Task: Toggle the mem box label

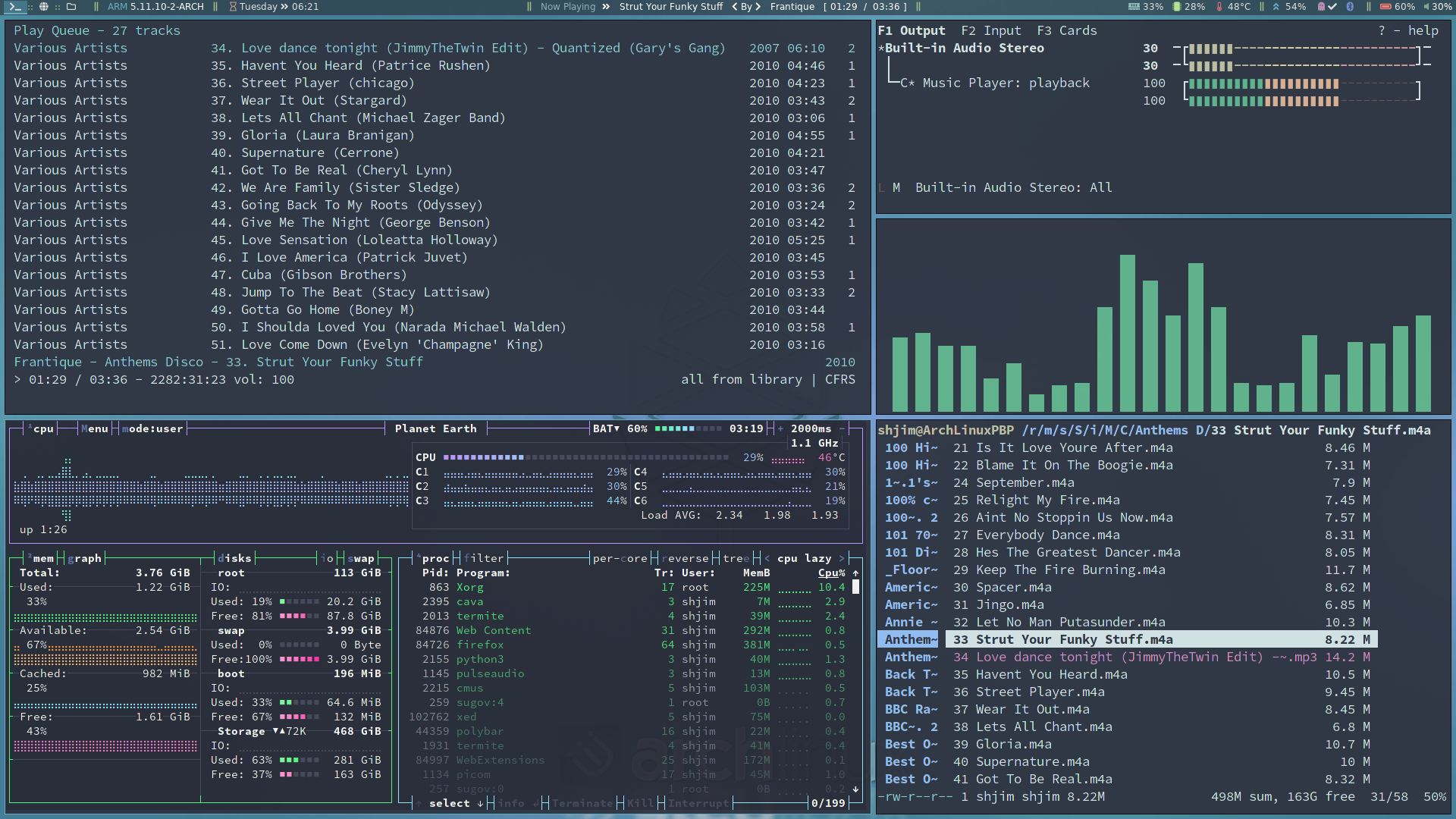Action: tap(41, 559)
